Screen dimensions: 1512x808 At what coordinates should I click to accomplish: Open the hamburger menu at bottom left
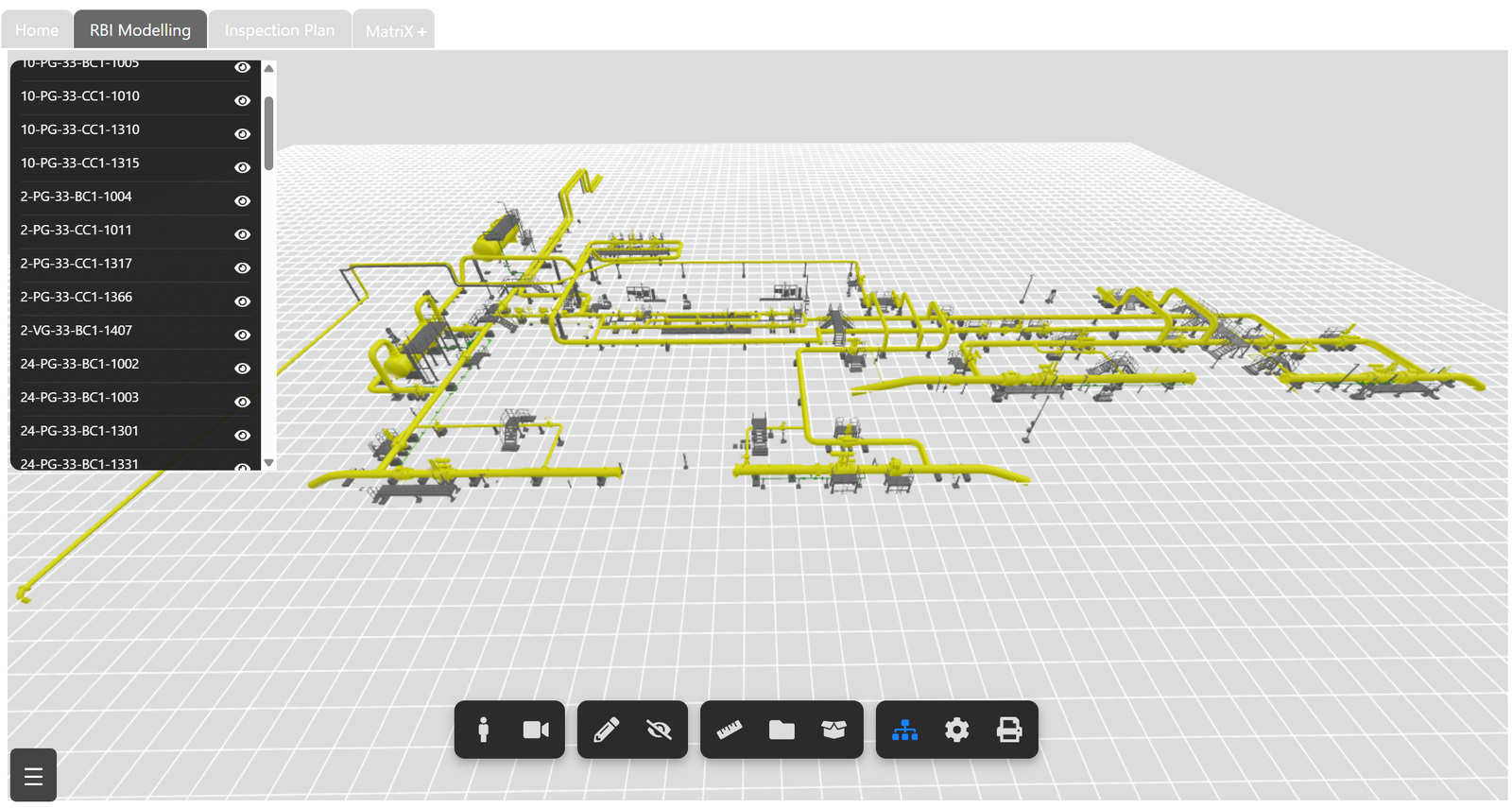click(x=33, y=776)
